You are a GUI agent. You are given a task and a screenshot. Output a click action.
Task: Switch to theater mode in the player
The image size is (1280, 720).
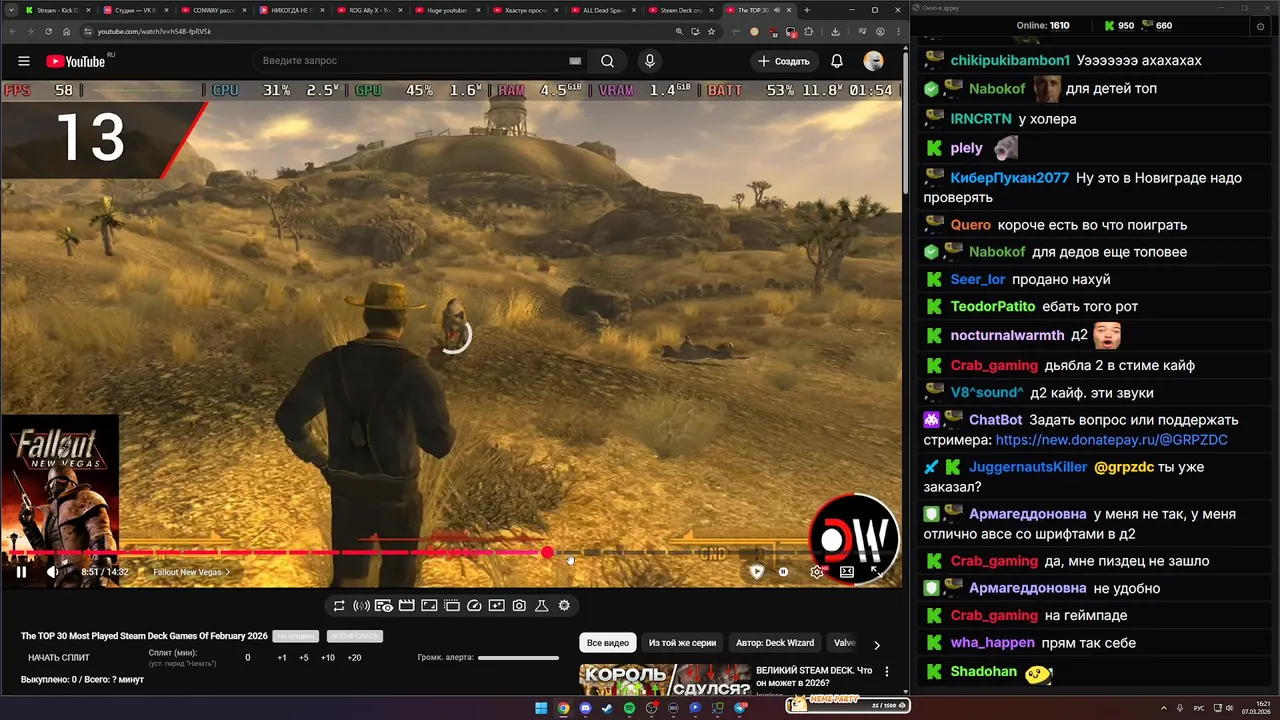pyautogui.click(x=847, y=572)
